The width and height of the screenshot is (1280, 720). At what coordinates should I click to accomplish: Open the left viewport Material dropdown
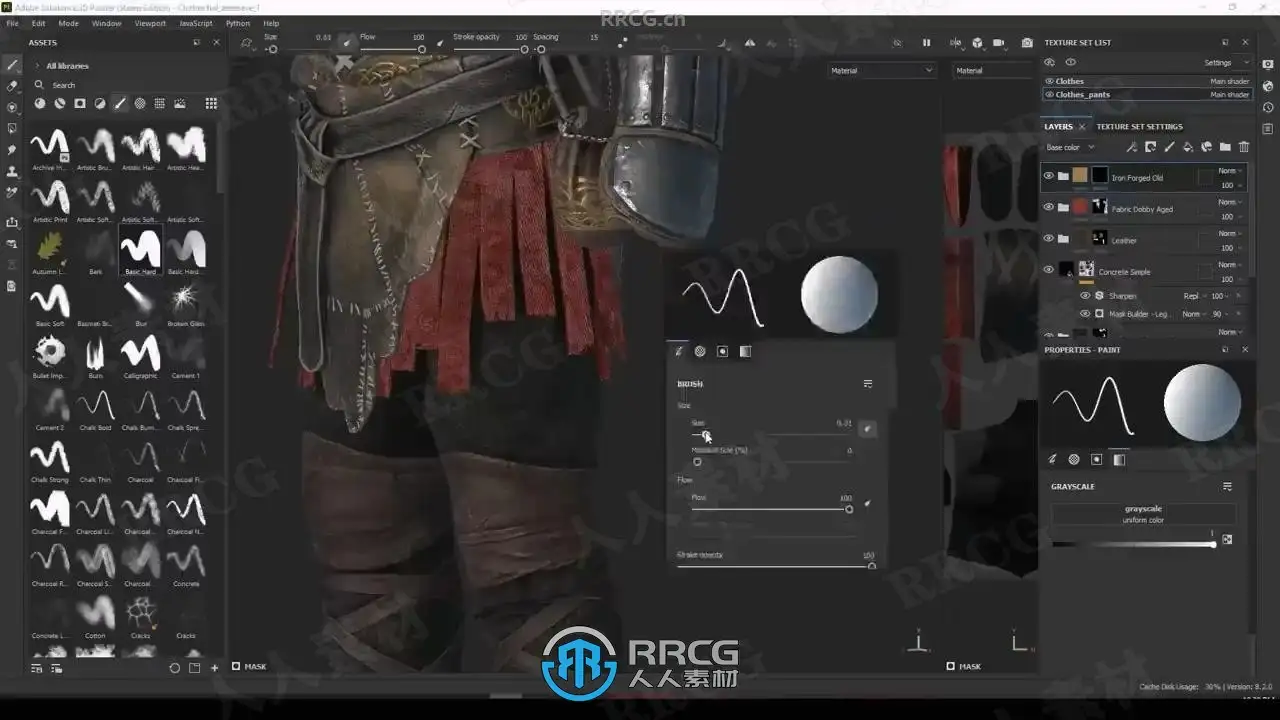point(881,71)
